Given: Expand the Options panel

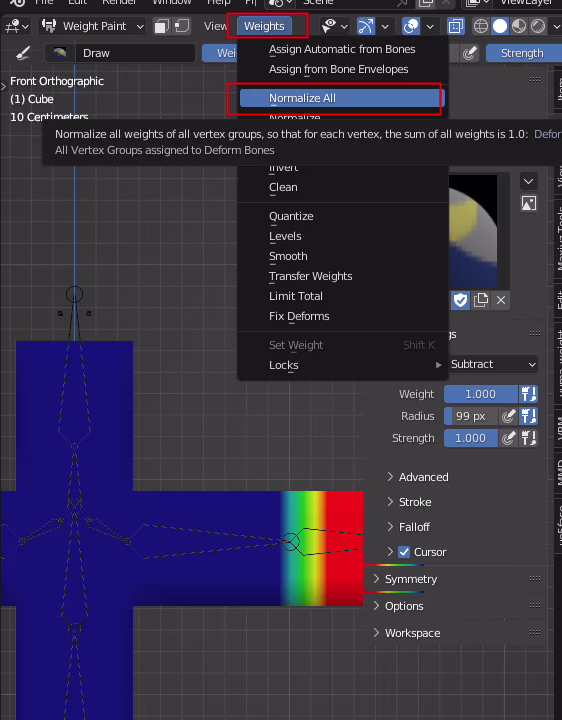Looking at the screenshot, I should pyautogui.click(x=398, y=606).
